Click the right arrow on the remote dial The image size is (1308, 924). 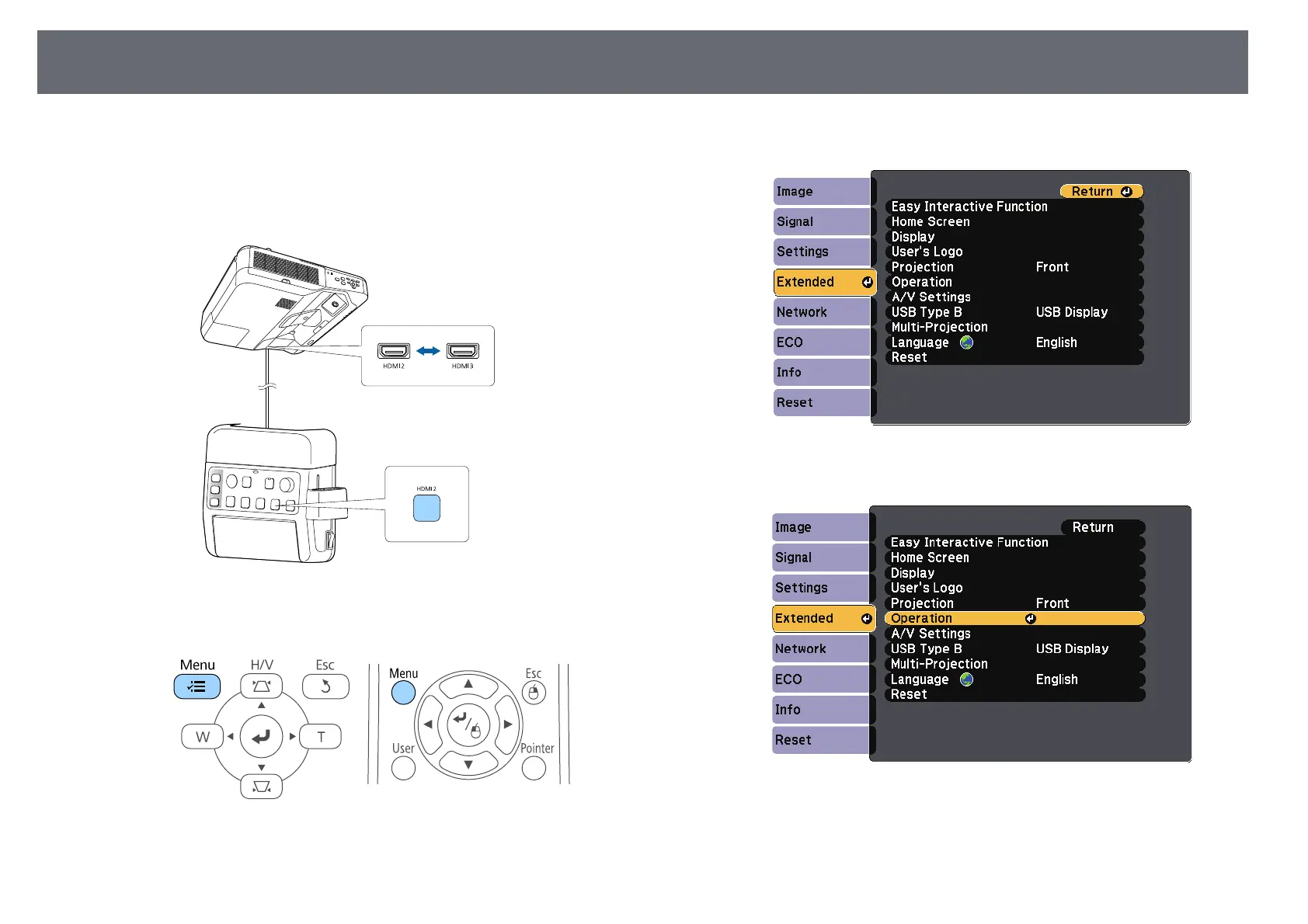(x=508, y=724)
